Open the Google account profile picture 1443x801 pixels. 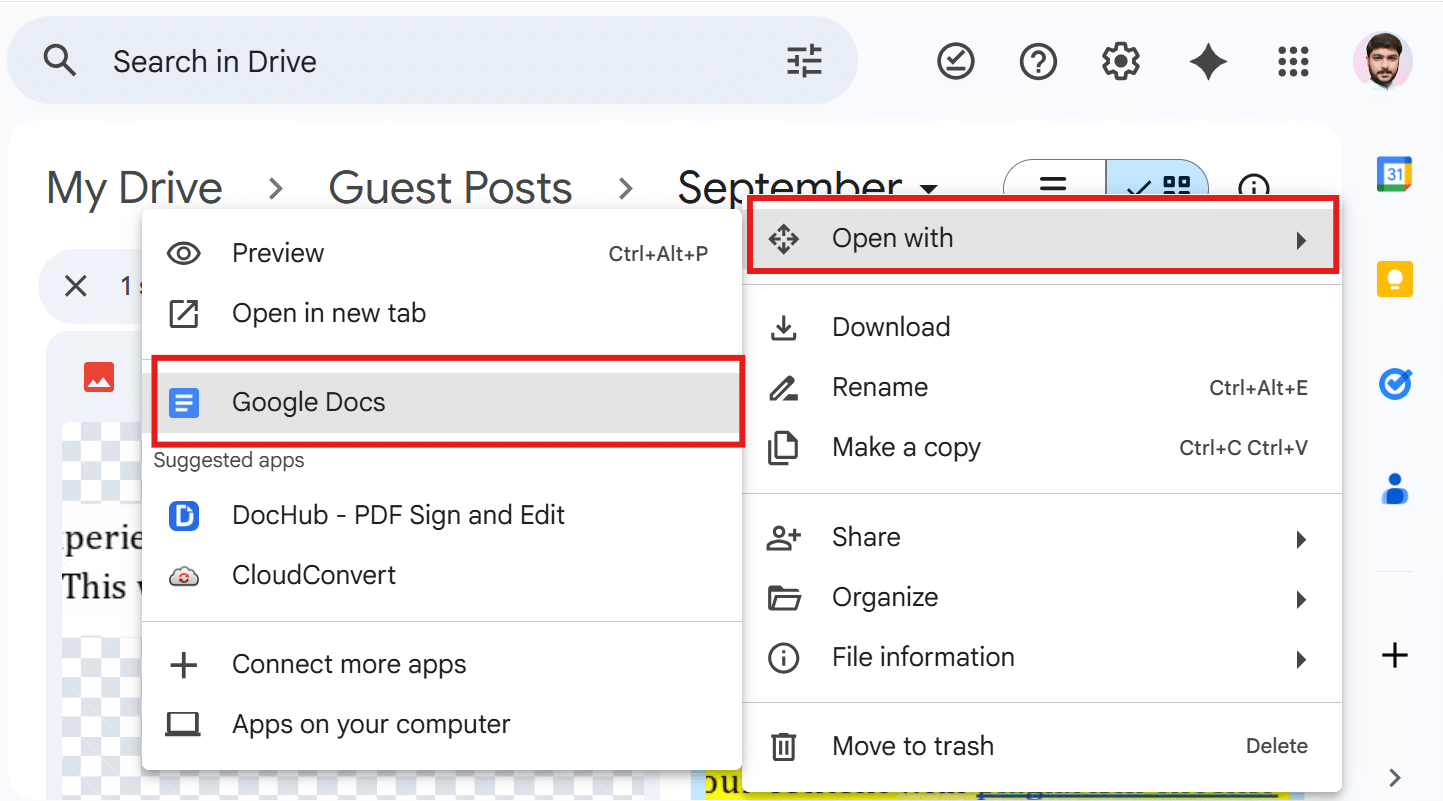coord(1383,62)
